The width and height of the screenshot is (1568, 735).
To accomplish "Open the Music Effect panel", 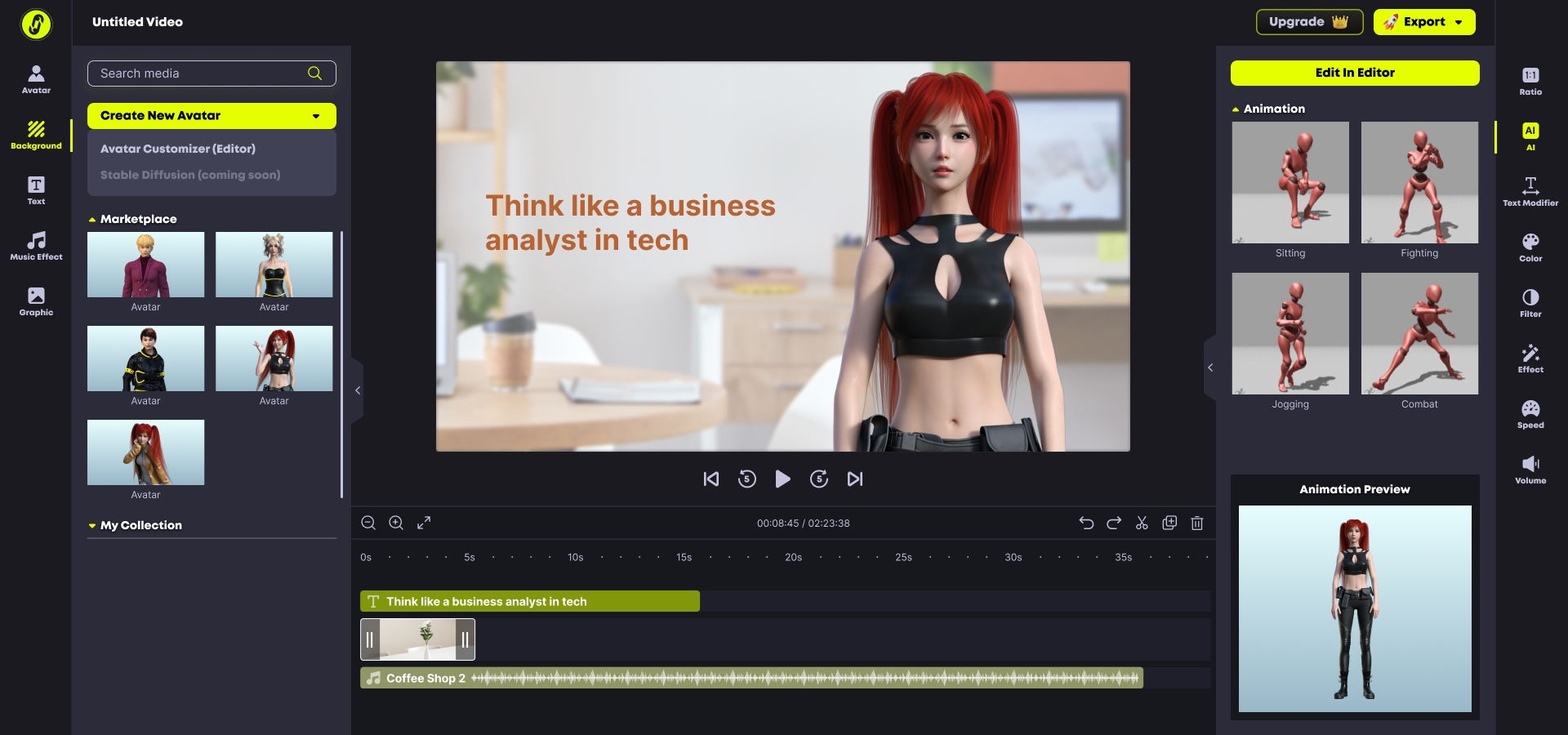I will tap(36, 246).
